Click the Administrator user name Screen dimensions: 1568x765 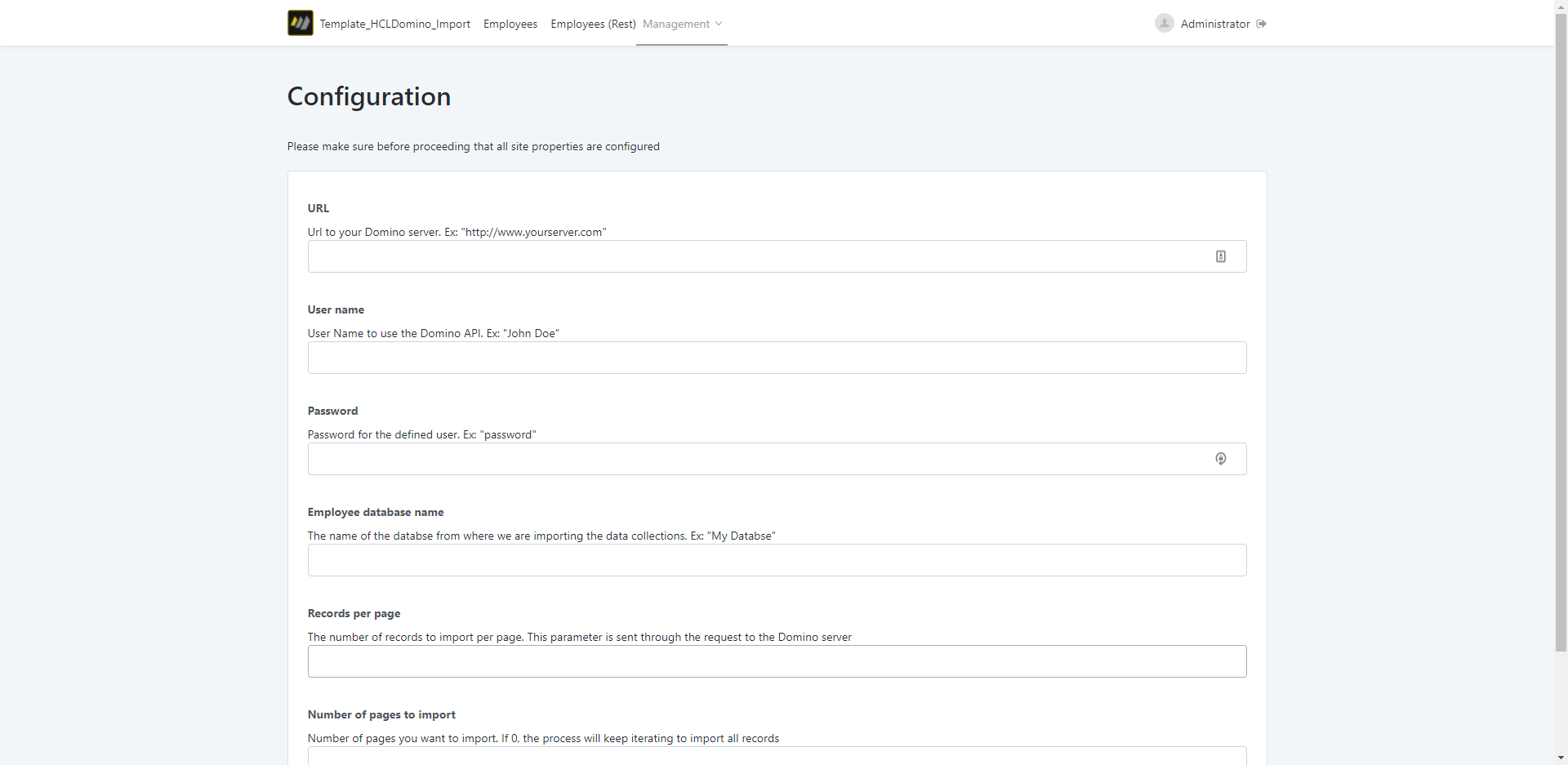point(1215,24)
